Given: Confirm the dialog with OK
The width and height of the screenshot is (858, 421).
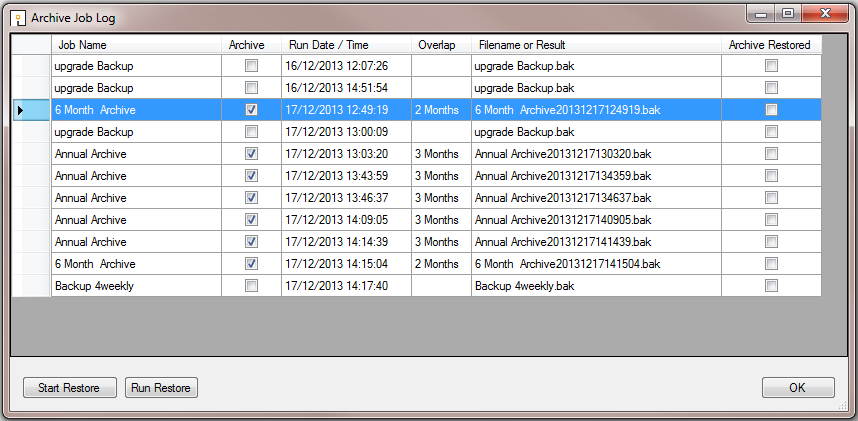Looking at the screenshot, I should [797, 388].
